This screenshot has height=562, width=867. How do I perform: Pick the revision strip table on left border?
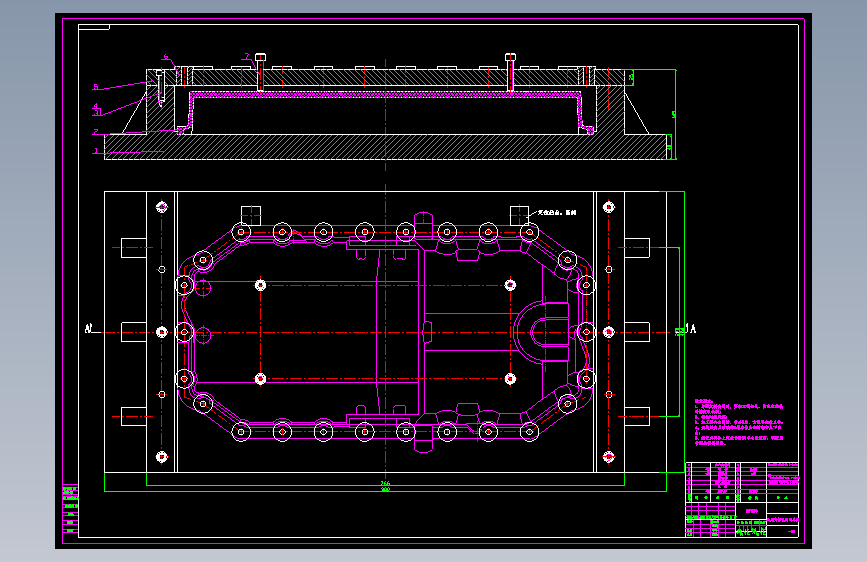(70, 509)
